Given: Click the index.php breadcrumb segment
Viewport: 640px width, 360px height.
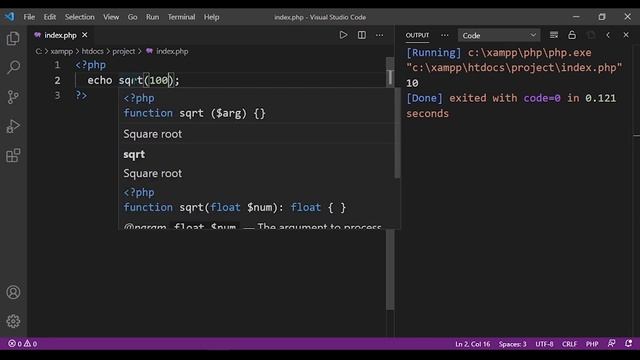Looking at the screenshot, I should point(172,51).
